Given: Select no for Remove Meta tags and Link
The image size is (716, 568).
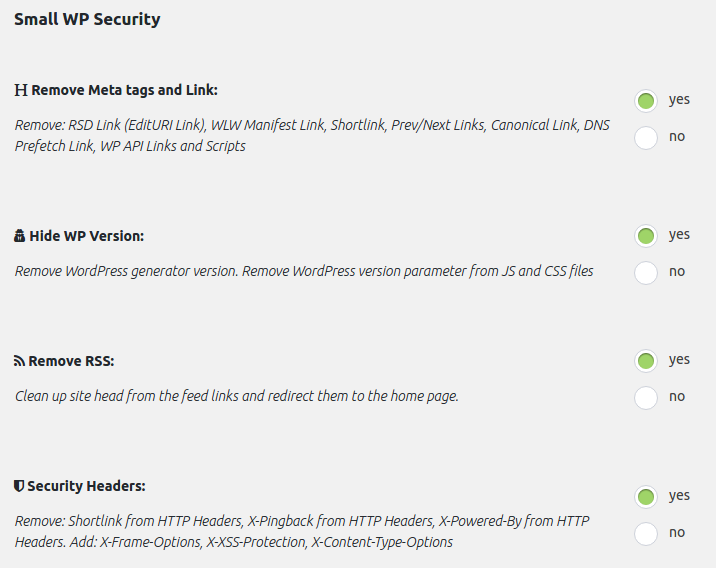Looking at the screenshot, I should pyautogui.click(x=646, y=137).
